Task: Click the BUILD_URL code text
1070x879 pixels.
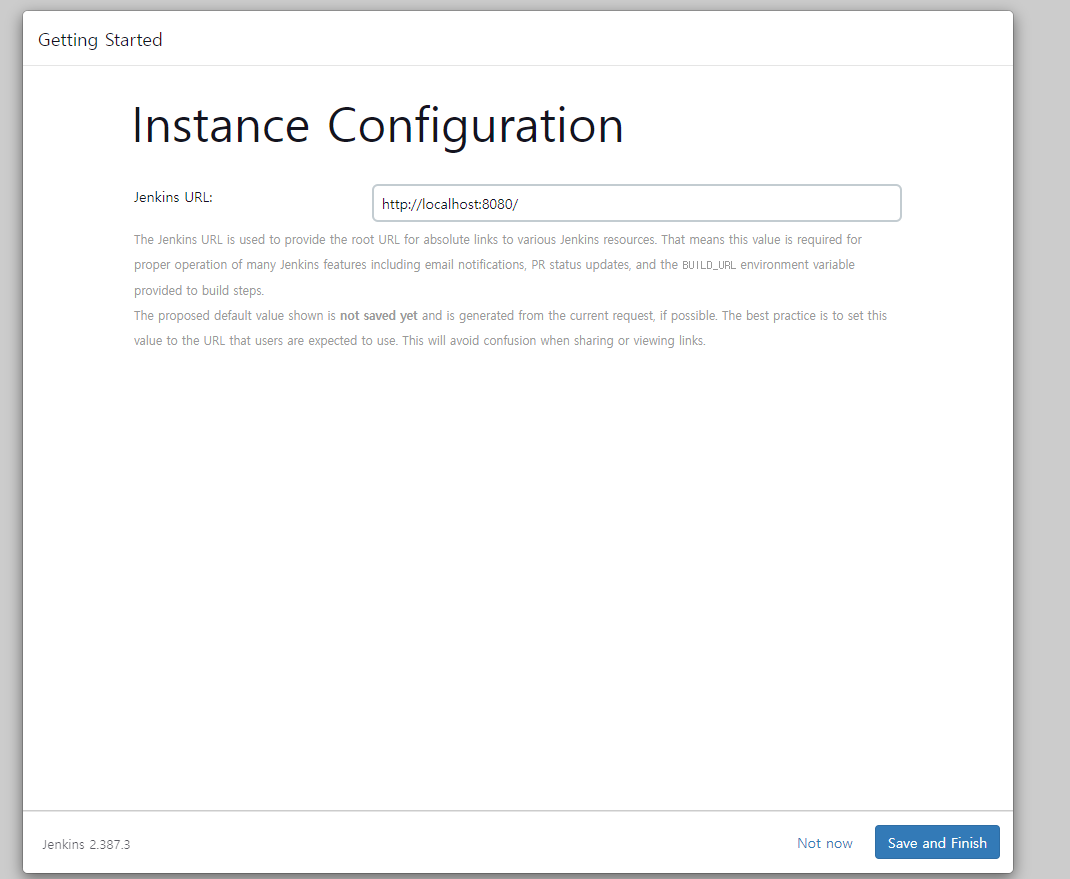Action: click(x=709, y=265)
